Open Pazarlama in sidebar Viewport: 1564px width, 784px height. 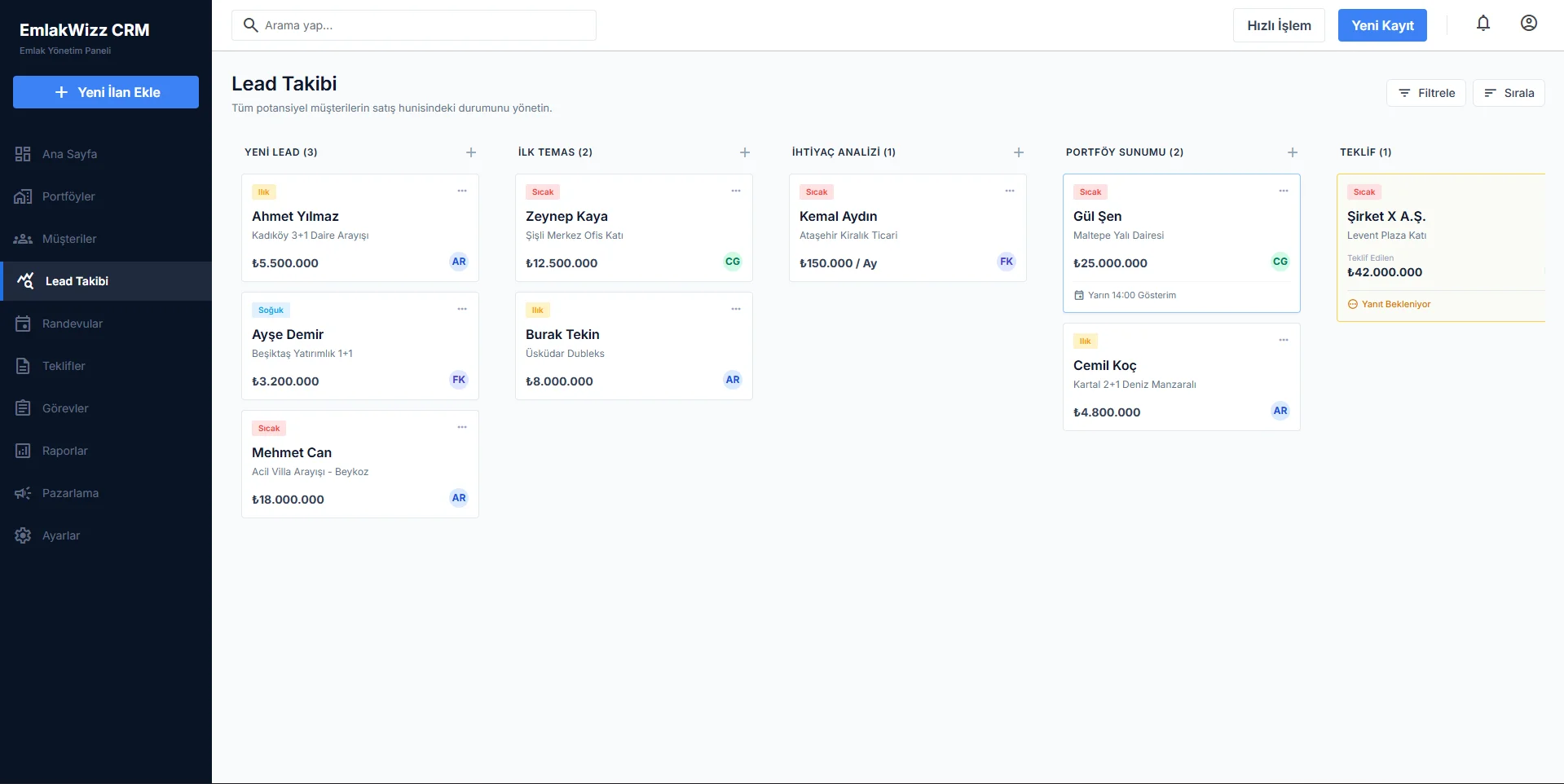click(106, 493)
